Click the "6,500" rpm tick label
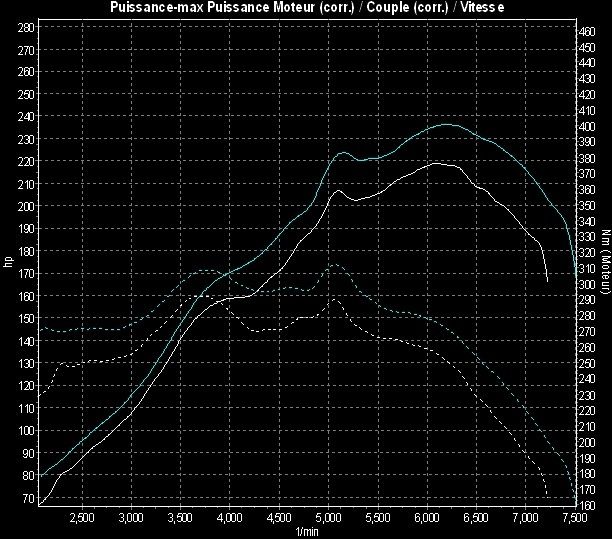This screenshot has height=539, width=612. [x=476, y=518]
